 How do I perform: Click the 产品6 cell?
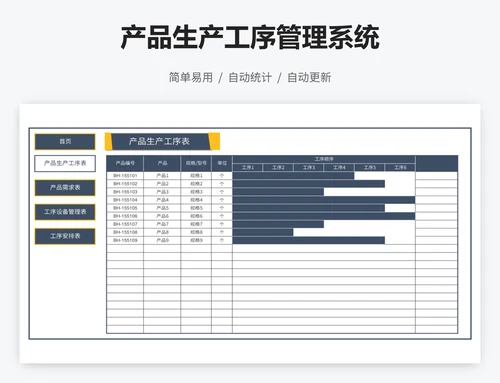pos(162,216)
